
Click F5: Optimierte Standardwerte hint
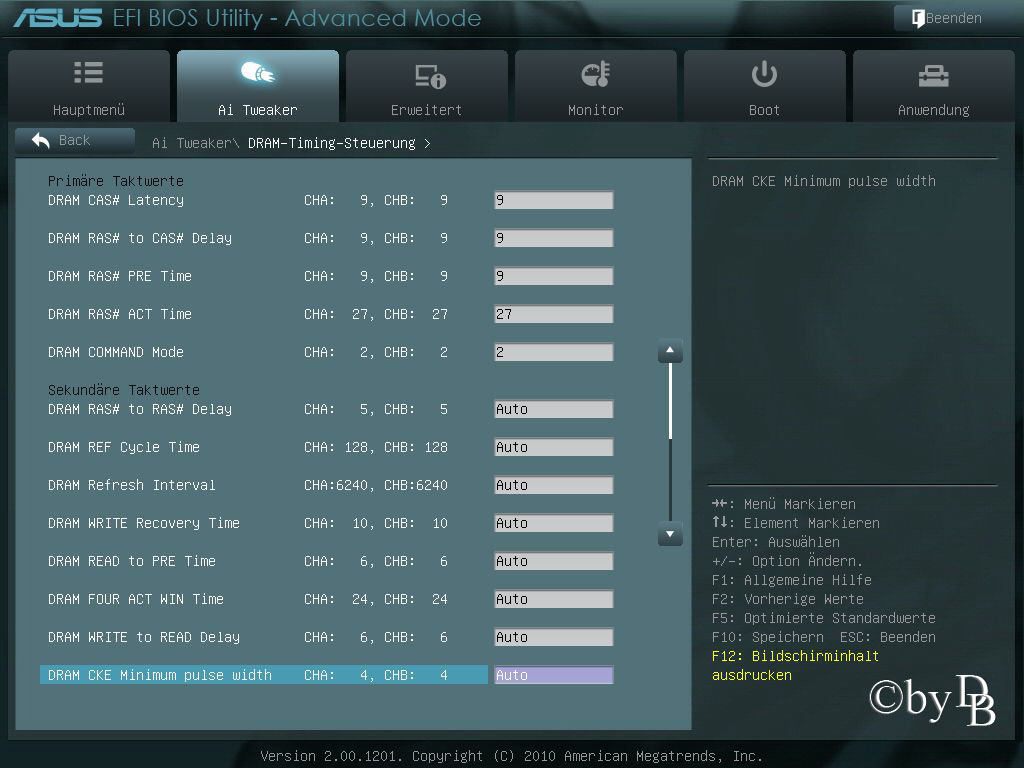tap(824, 618)
